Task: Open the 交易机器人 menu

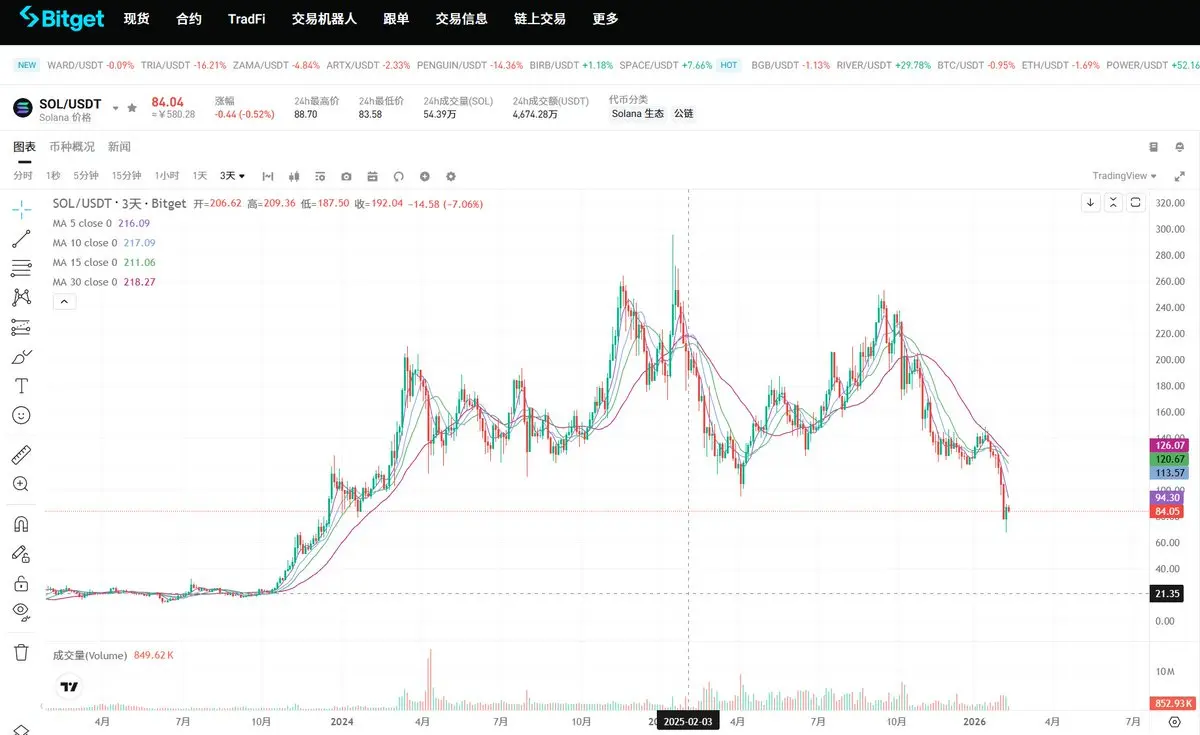Action: tap(324, 19)
